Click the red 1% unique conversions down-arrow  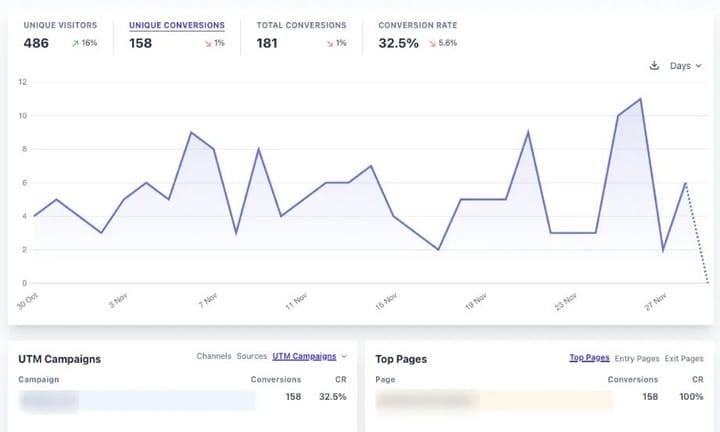click(208, 43)
